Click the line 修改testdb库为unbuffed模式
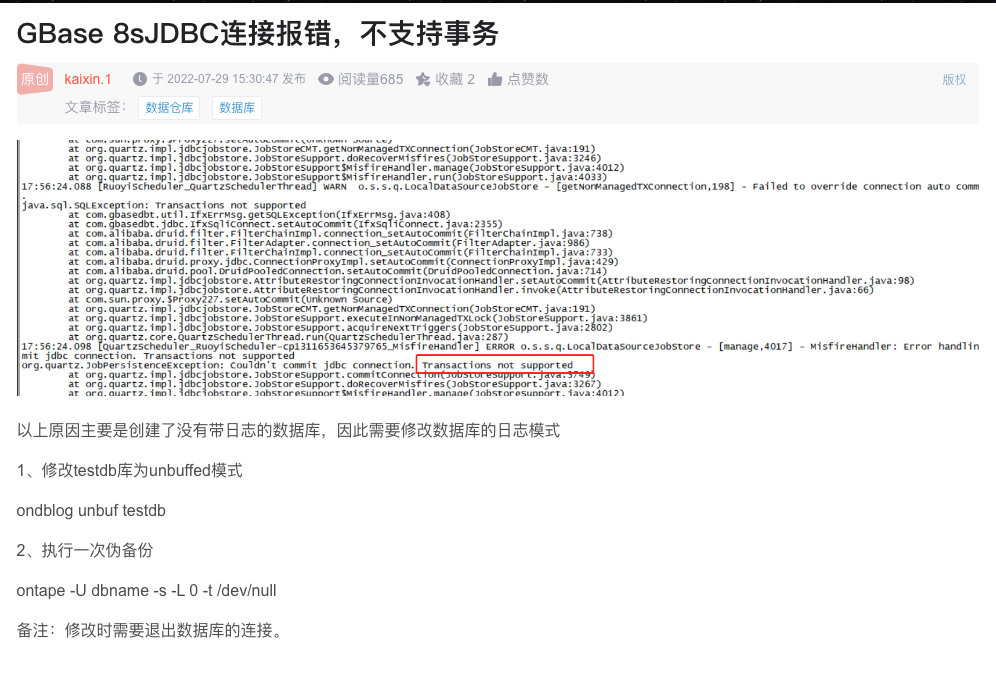Image resolution: width=996 pixels, height=676 pixels. (130, 471)
